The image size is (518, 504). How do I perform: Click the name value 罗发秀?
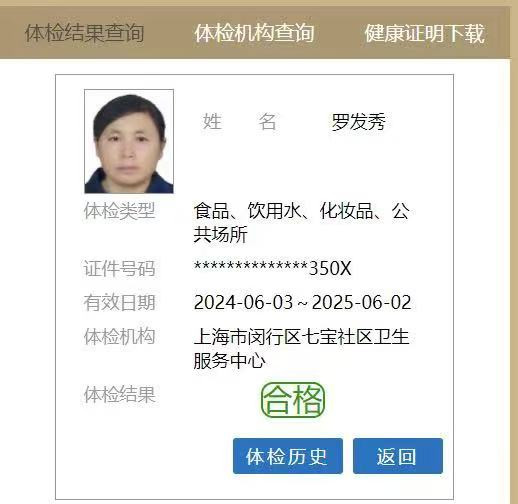point(359,122)
